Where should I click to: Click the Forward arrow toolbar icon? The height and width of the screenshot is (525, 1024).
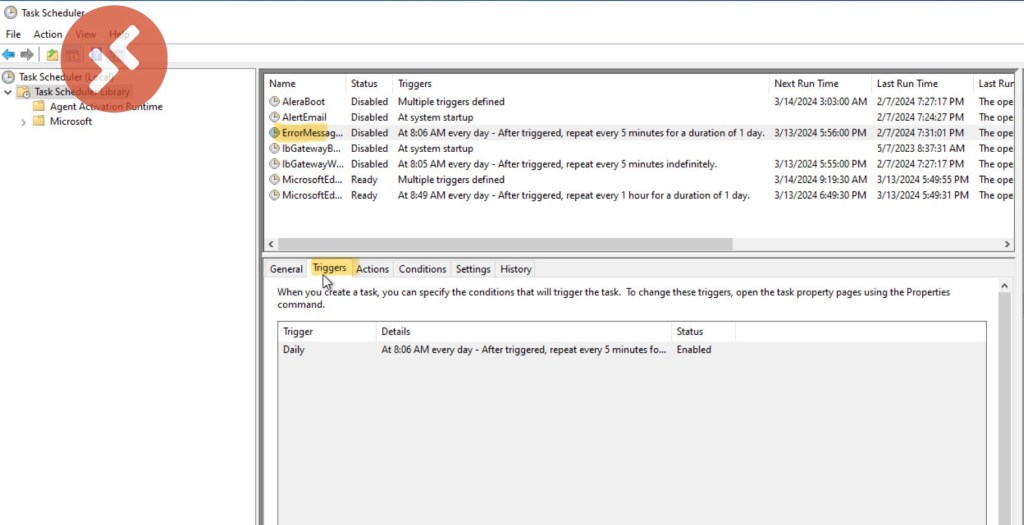tap(27, 55)
